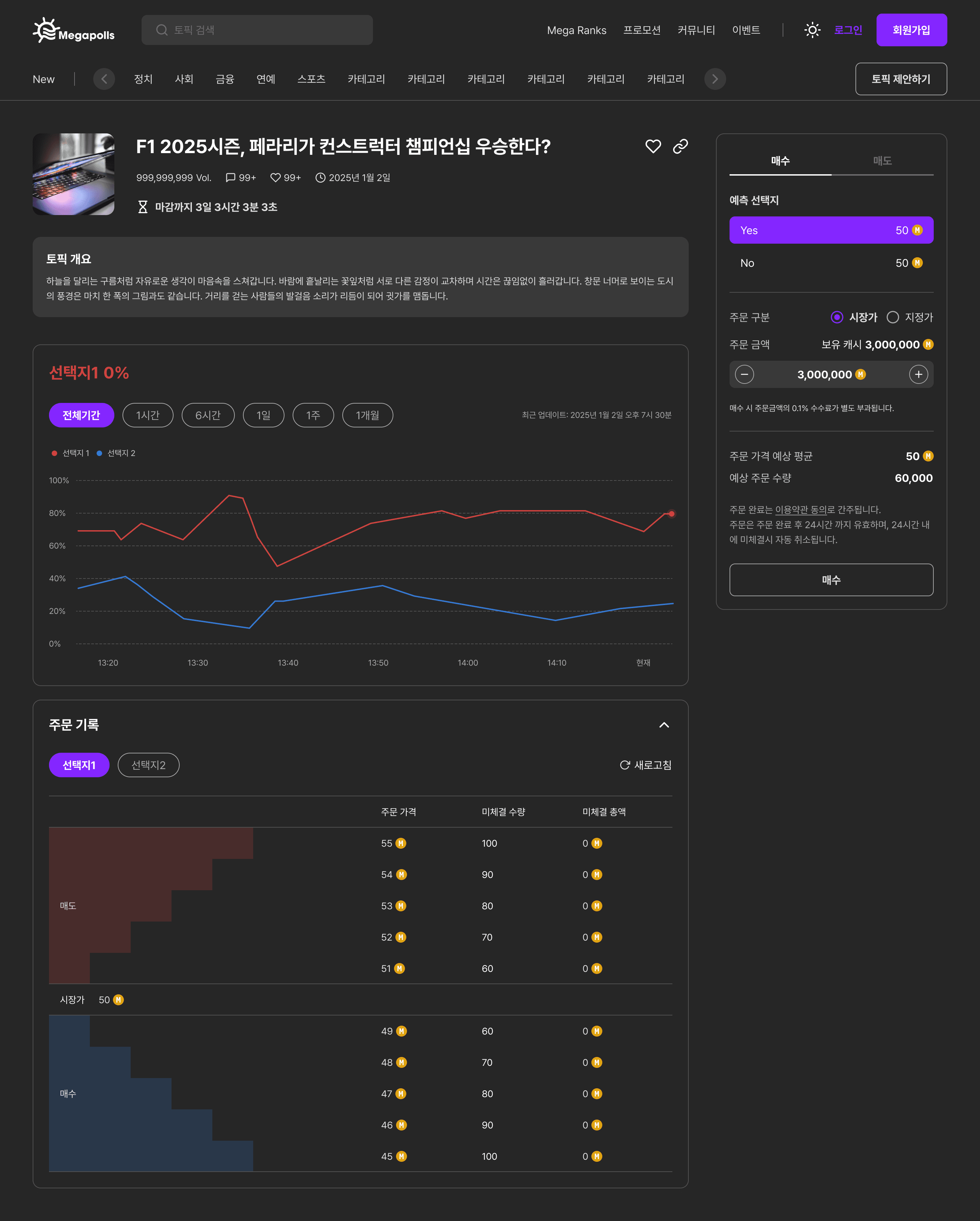The height and width of the screenshot is (1221, 980).
Task: Click the 새로고침 refresh icon
Action: coord(624,765)
